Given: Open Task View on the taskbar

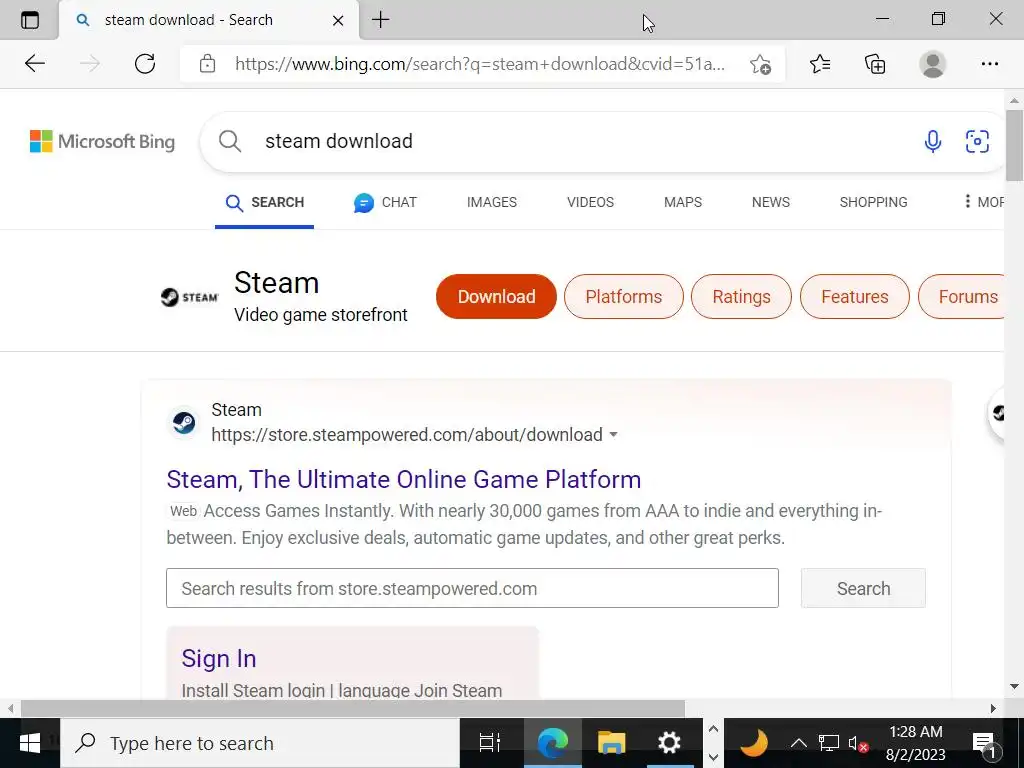Looking at the screenshot, I should tap(489, 743).
